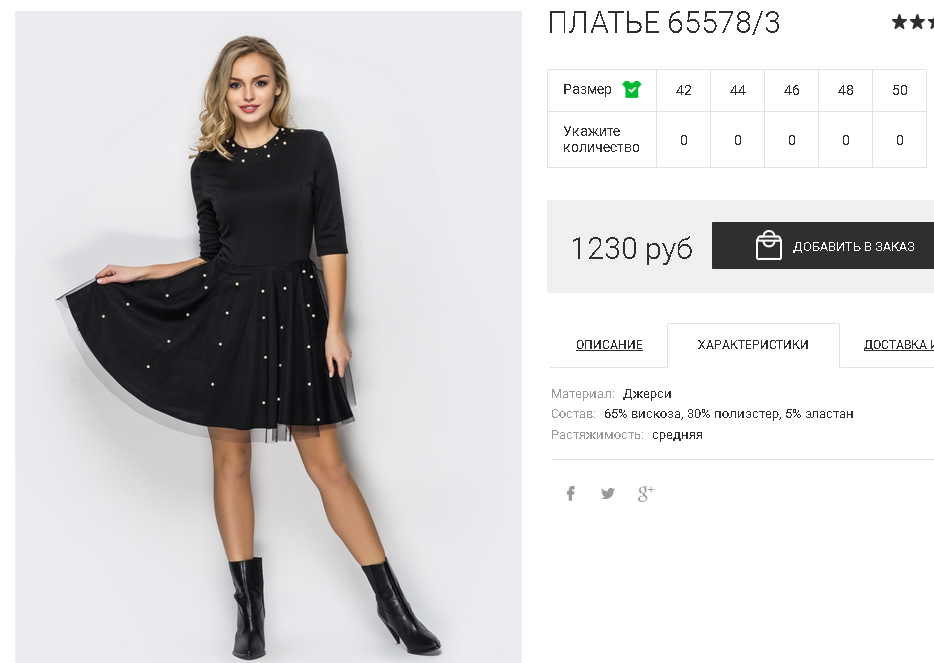Rate product with second star
The height and width of the screenshot is (663, 934).
coord(917,23)
